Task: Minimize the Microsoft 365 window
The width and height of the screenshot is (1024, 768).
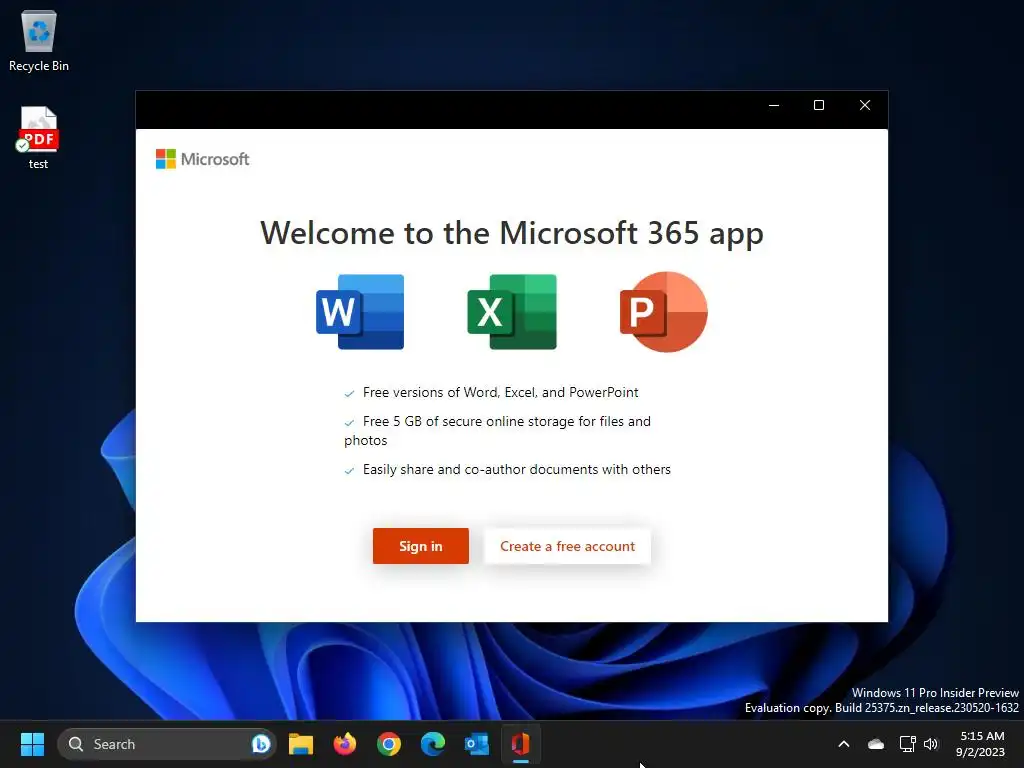Action: click(x=774, y=105)
